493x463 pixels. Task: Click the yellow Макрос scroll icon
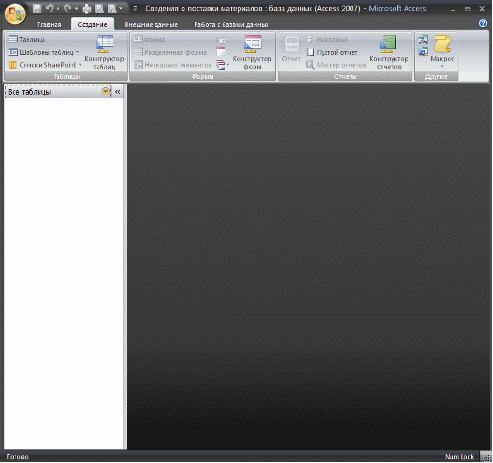pos(442,44)
